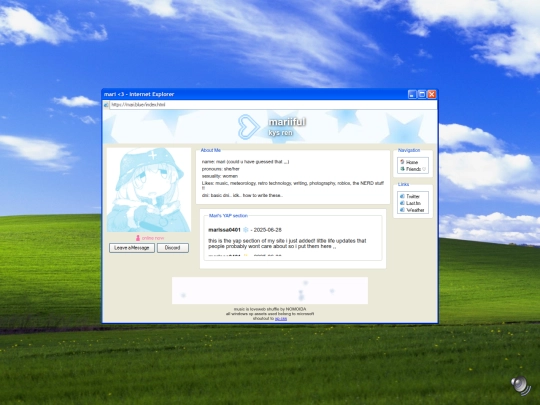This screenshot has width=540, height=405.
Task: Click the pink online-now person icon
Action: pyautogui.click(x=138, y=238)
